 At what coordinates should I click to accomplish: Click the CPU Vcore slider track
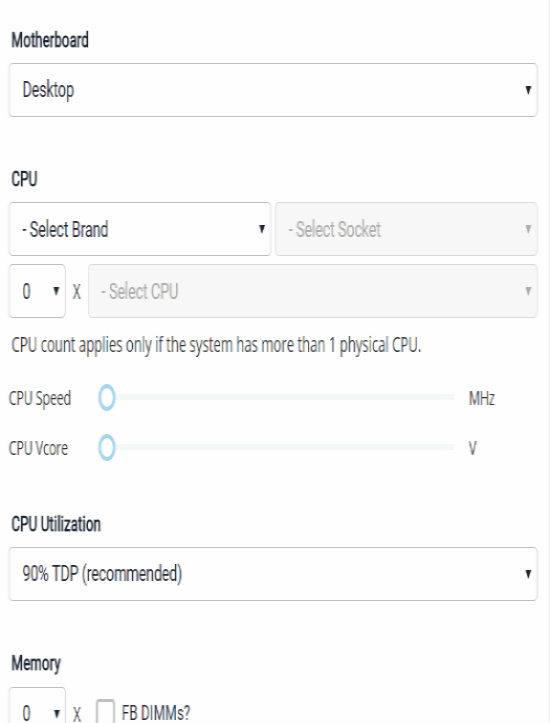(280, 447)
